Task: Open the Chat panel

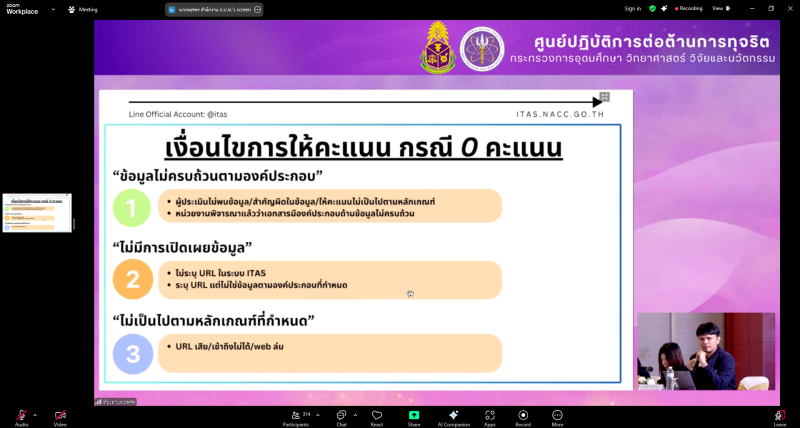Action: pos(341,415)
